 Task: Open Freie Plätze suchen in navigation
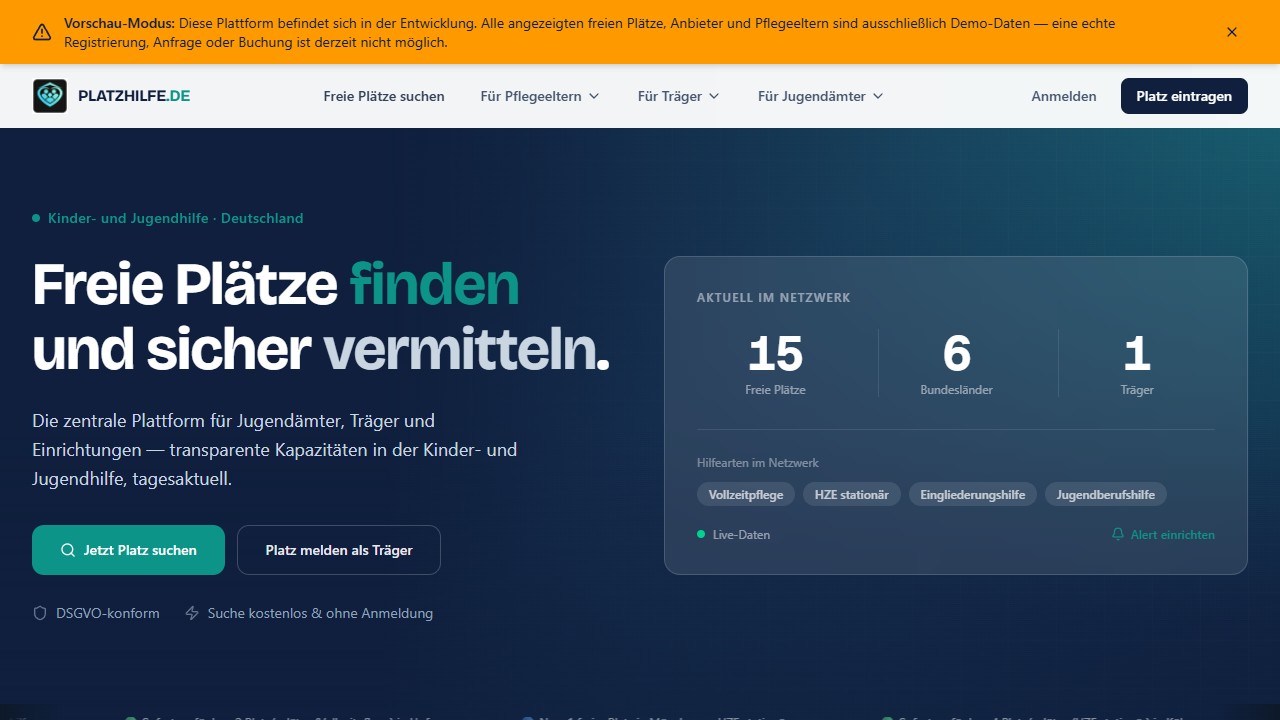click(384, 96)
